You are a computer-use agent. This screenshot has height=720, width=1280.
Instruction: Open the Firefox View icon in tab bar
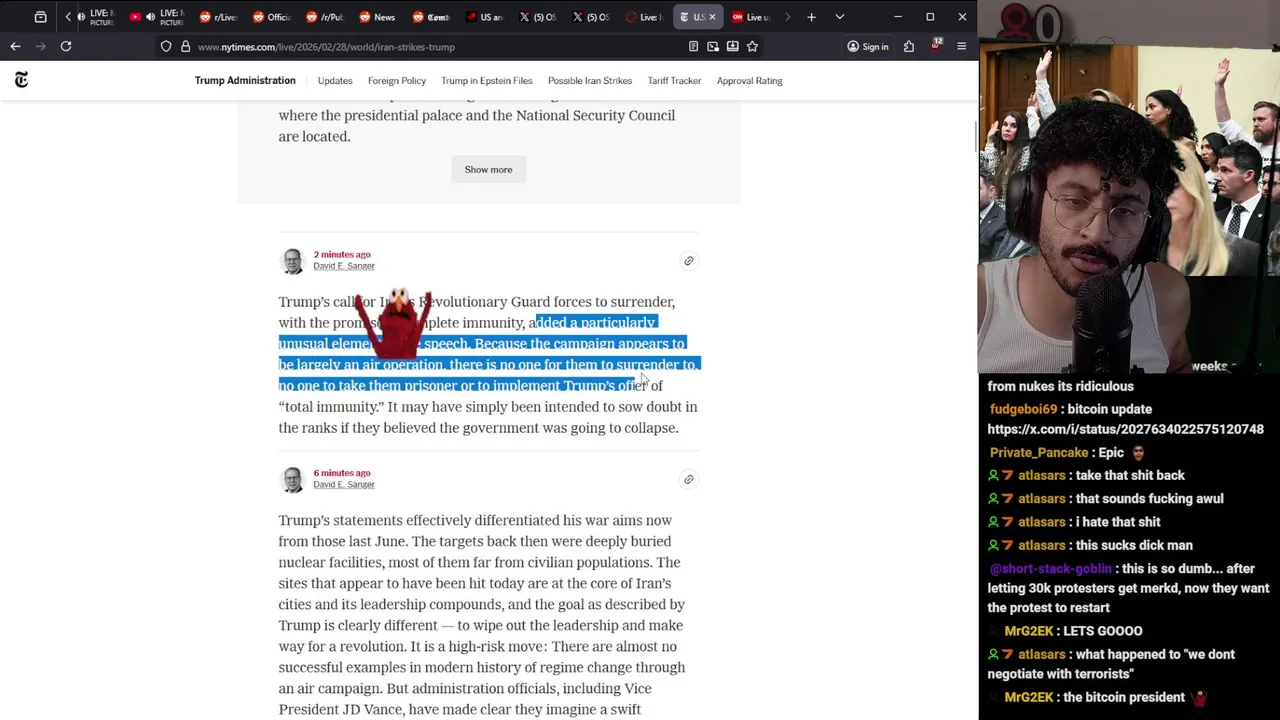click(40, 17)
